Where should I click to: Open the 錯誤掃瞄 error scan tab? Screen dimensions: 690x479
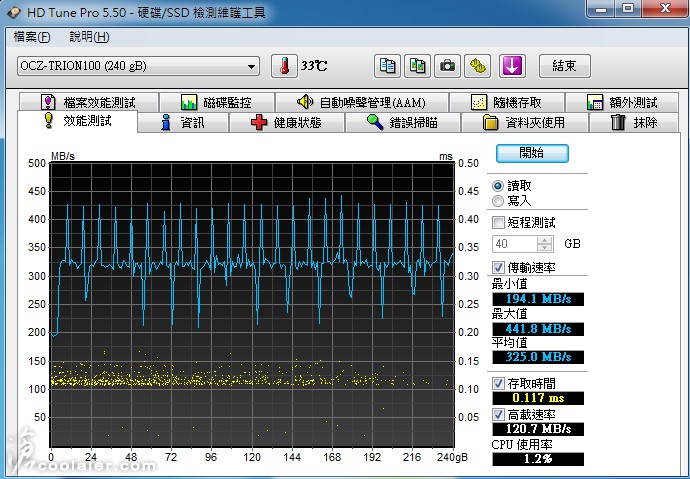[x=403, y=122]
